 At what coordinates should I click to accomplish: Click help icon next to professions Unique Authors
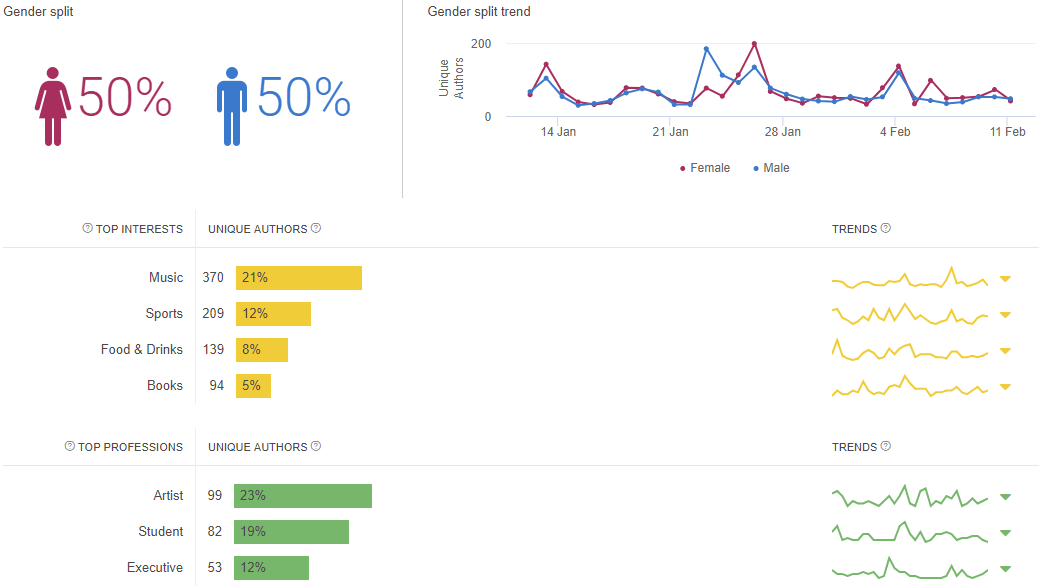click(316, 446)
